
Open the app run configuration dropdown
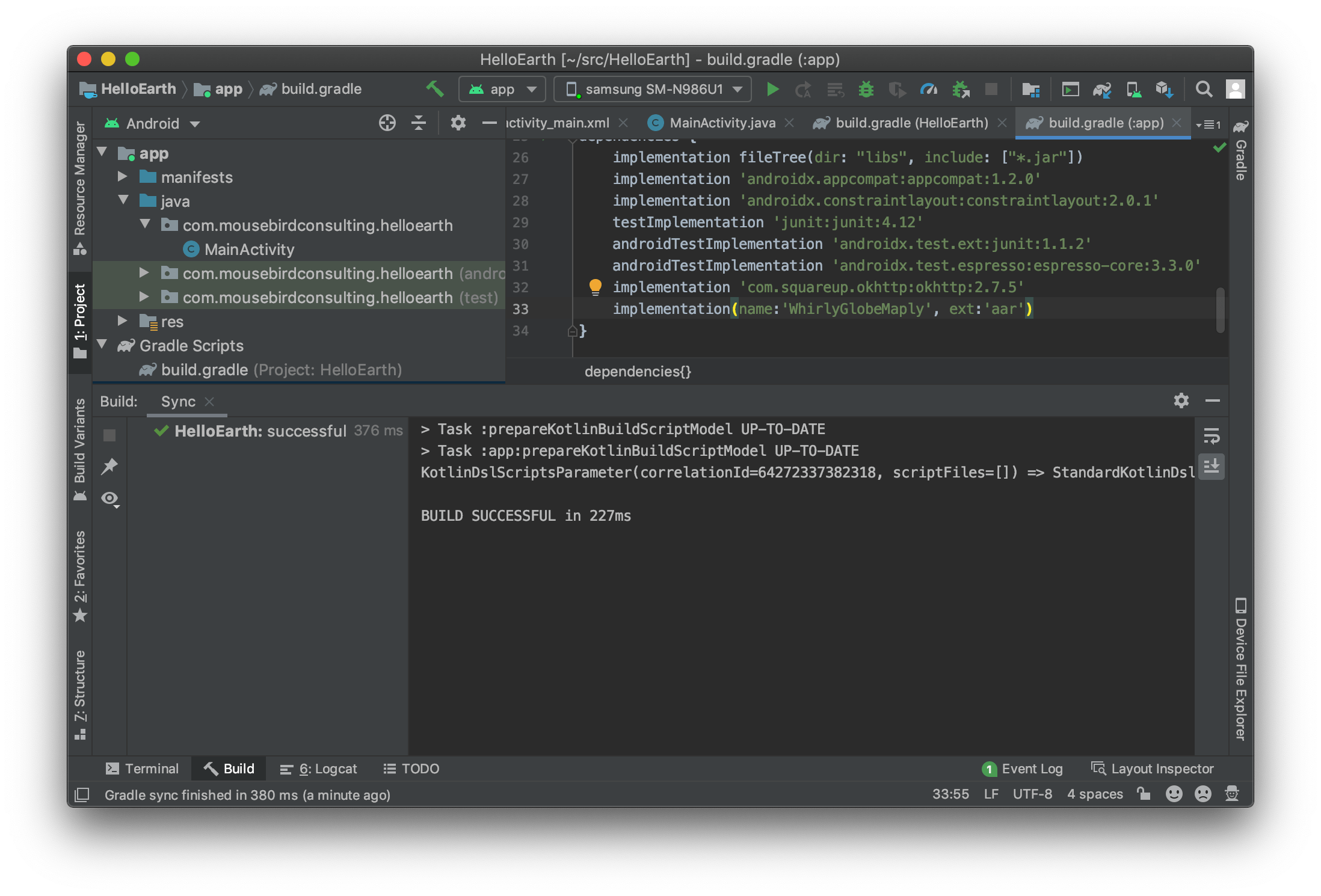point(502,90)
